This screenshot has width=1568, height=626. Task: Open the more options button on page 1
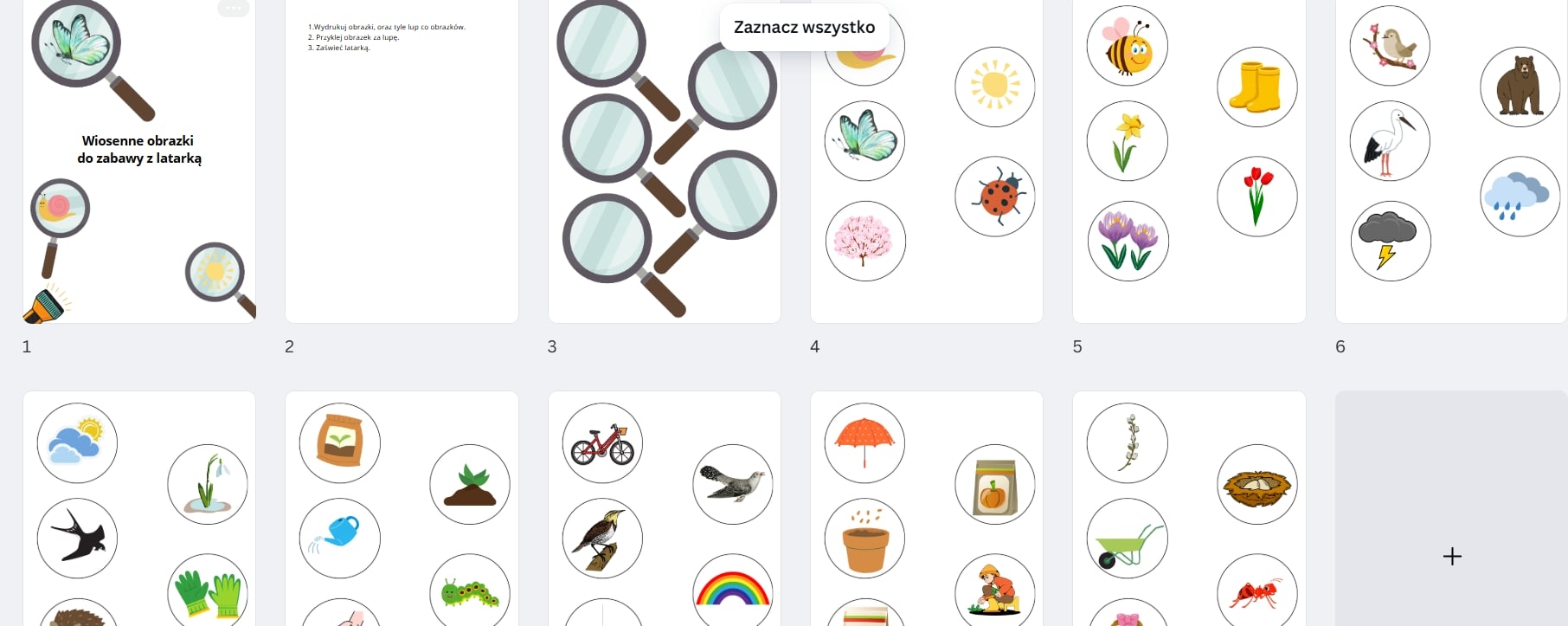click(233, 8)
